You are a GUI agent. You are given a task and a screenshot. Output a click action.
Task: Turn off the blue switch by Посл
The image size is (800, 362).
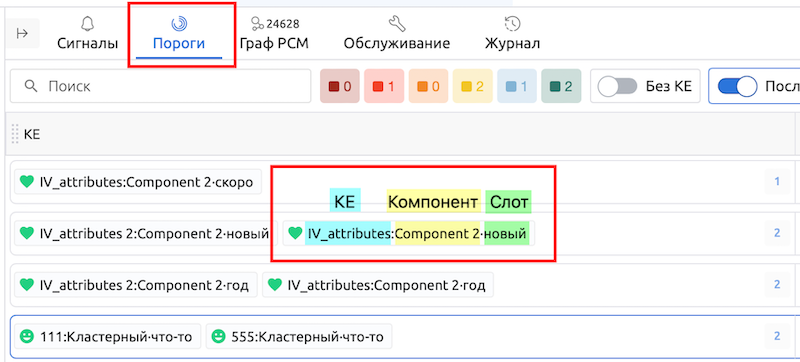(737, 86)
